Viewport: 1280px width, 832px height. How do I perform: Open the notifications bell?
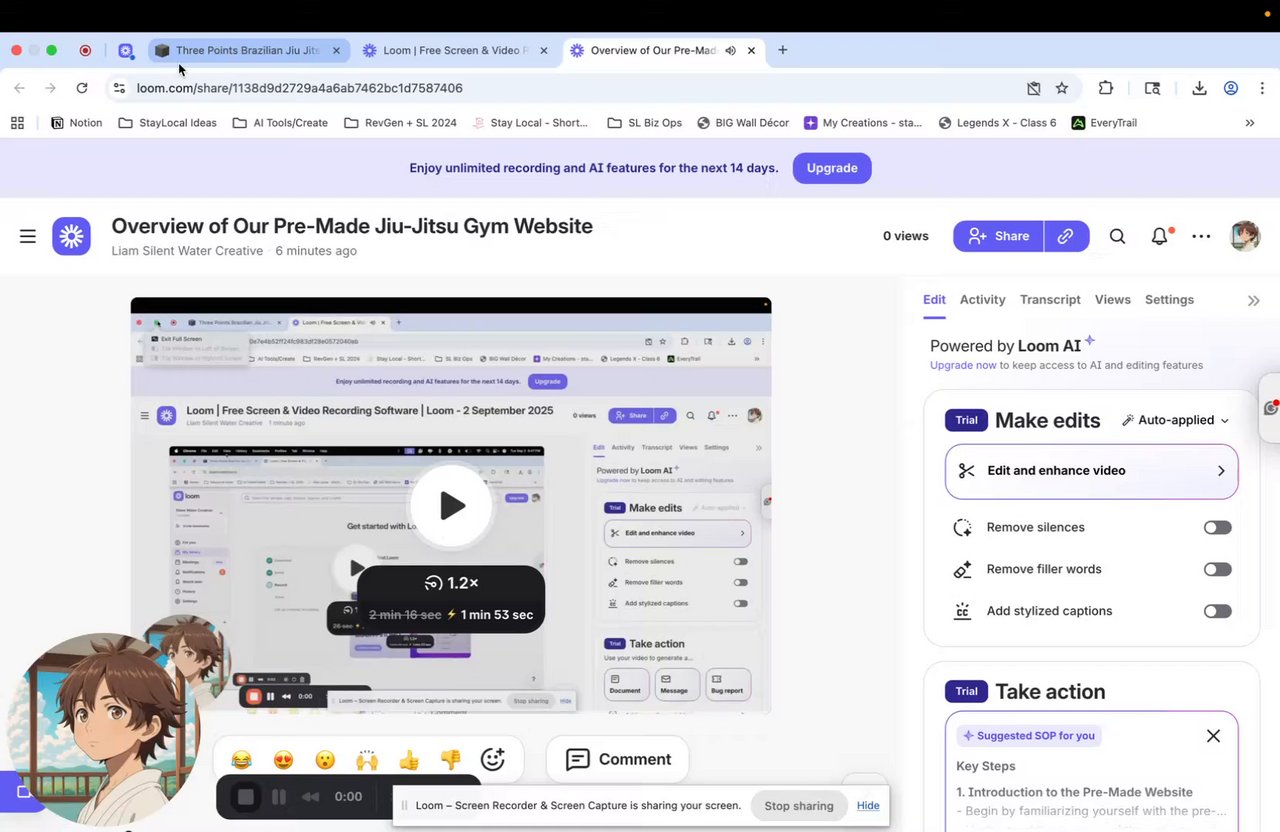click(1160, 236)
